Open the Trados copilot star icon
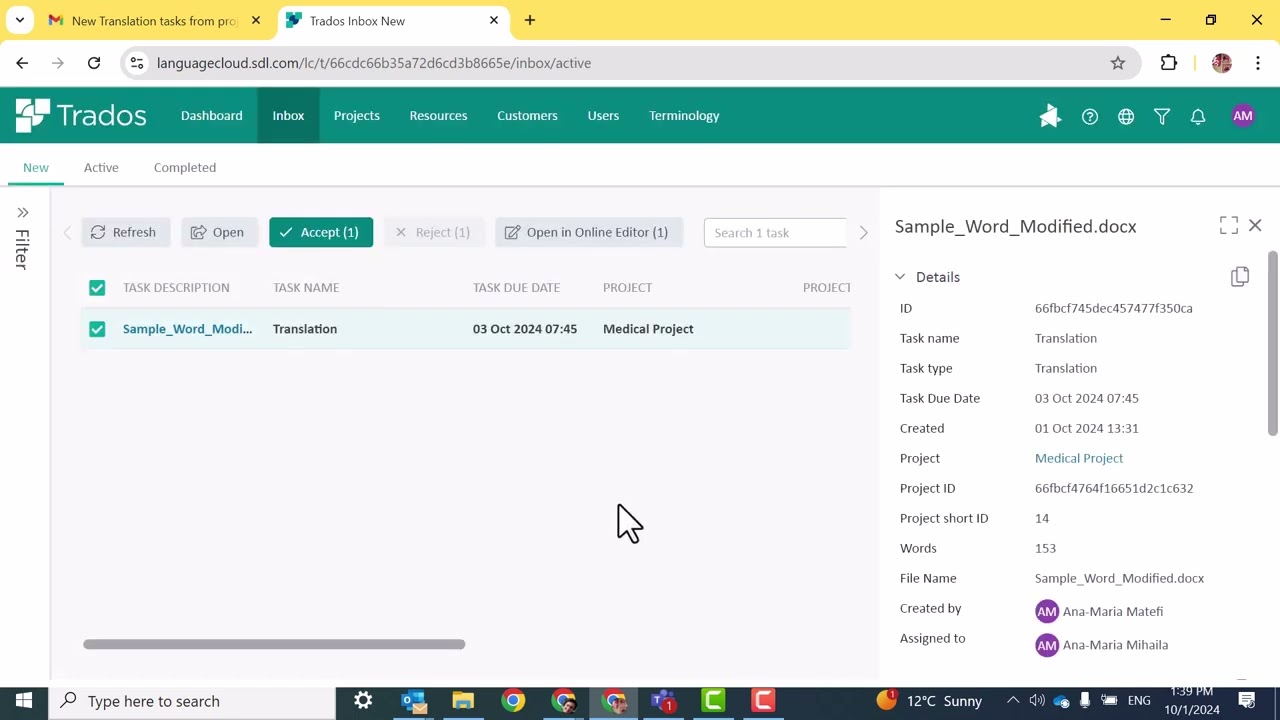This screenshot has height=720, width=1280. [x=1049, y=117]
